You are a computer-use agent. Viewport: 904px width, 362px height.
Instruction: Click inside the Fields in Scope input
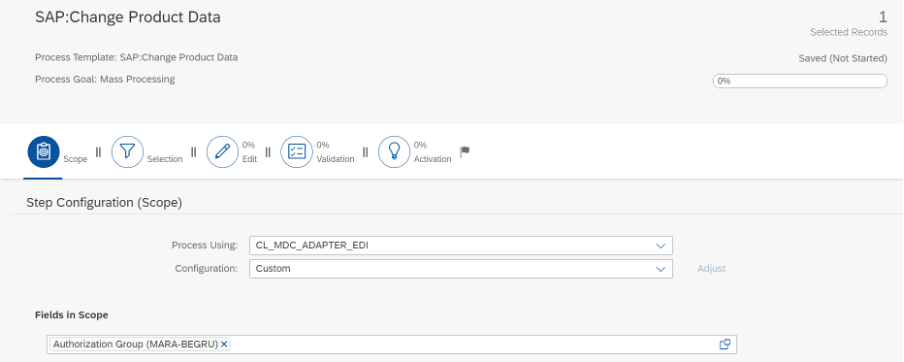coord(392,344)
